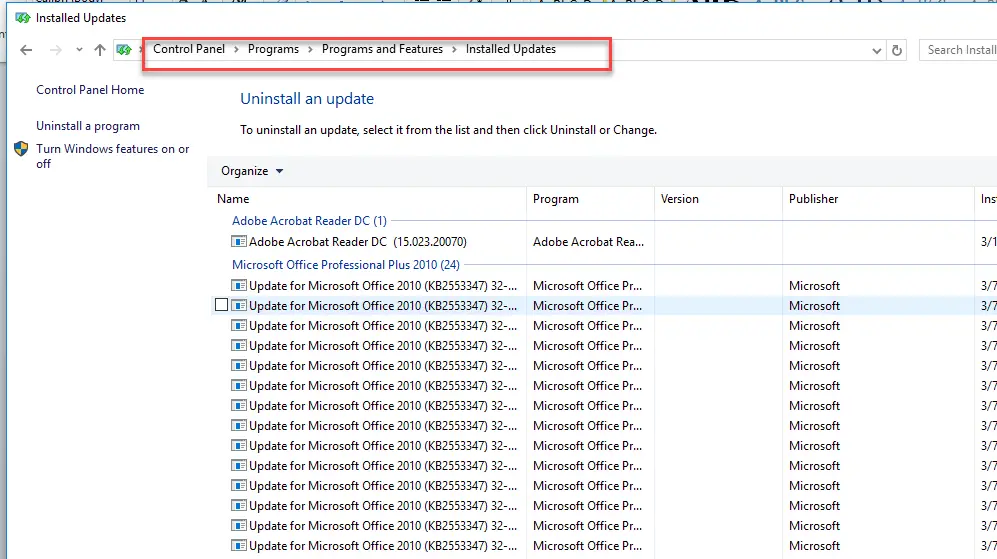Go up one level with the Up arrow
Screen dimensions: 997x559
100,50
